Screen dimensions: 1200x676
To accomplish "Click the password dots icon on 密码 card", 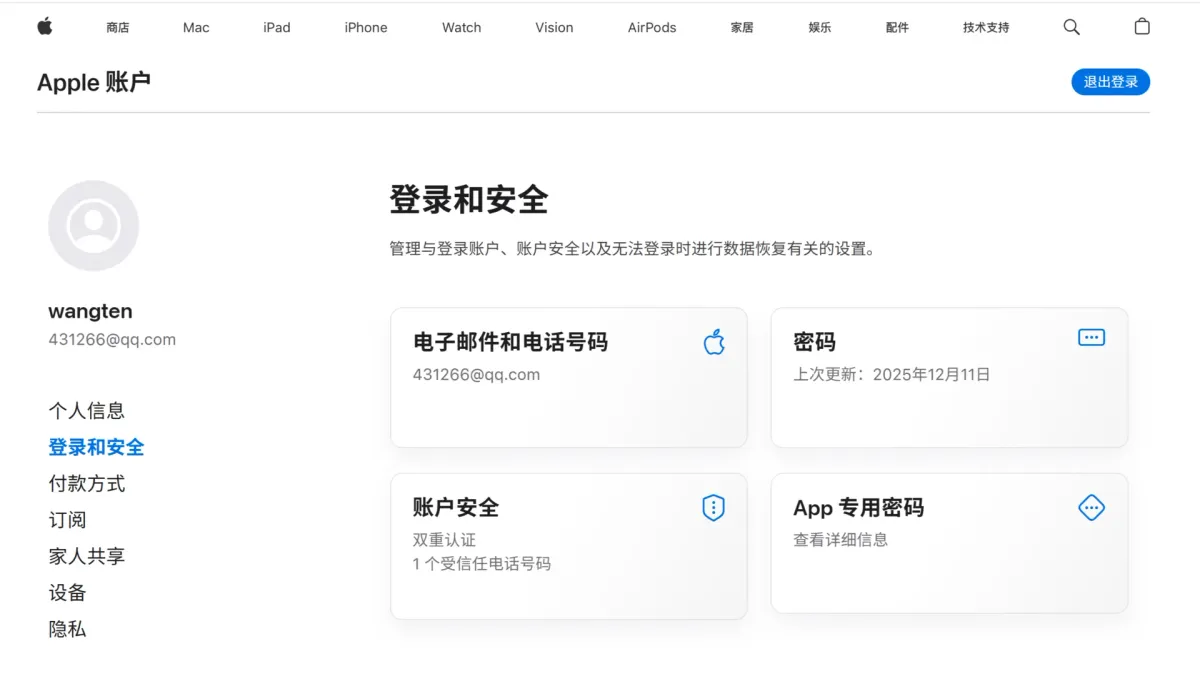I will [x=1091, y=338].
